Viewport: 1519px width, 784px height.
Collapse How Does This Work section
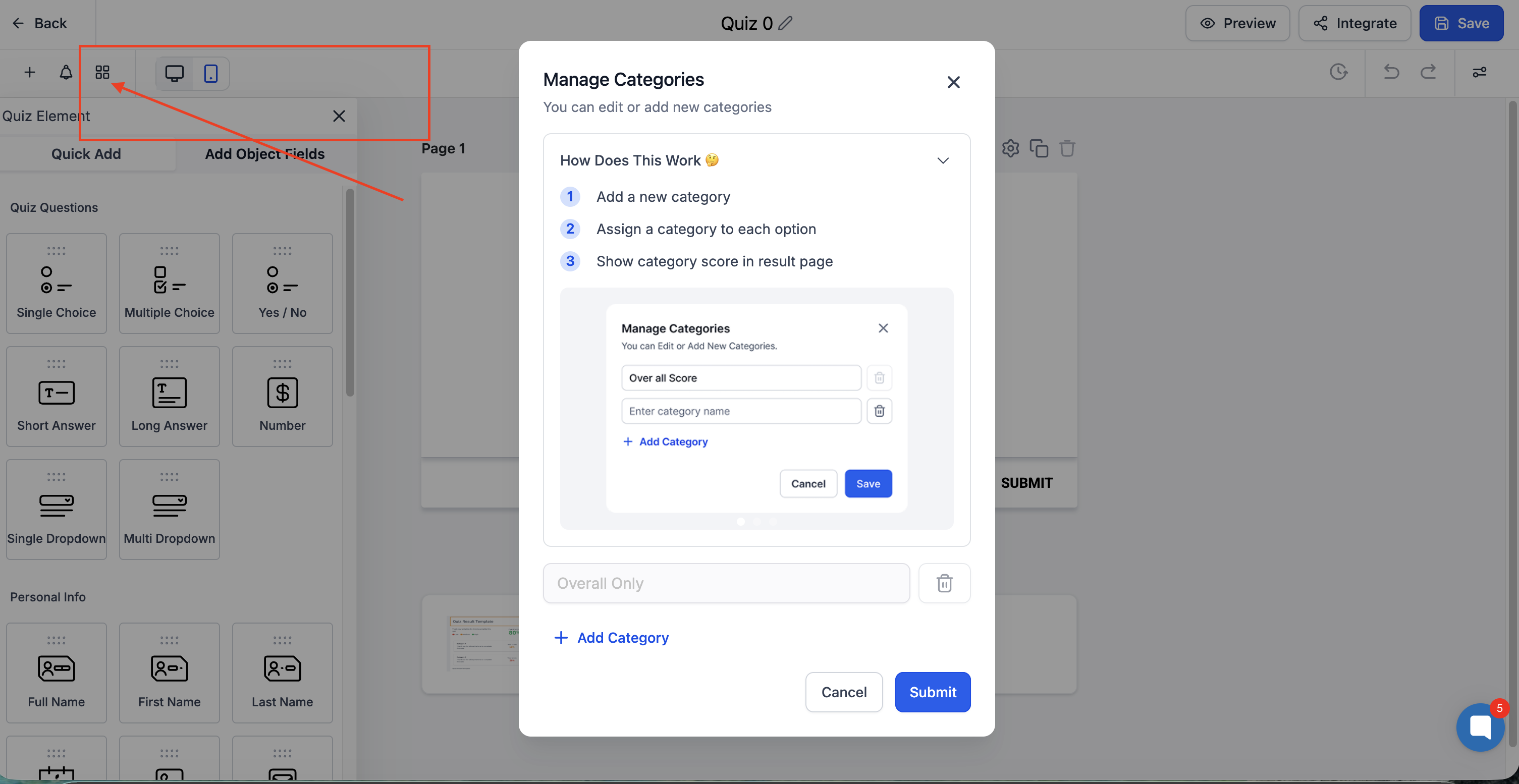pos(942,160)
